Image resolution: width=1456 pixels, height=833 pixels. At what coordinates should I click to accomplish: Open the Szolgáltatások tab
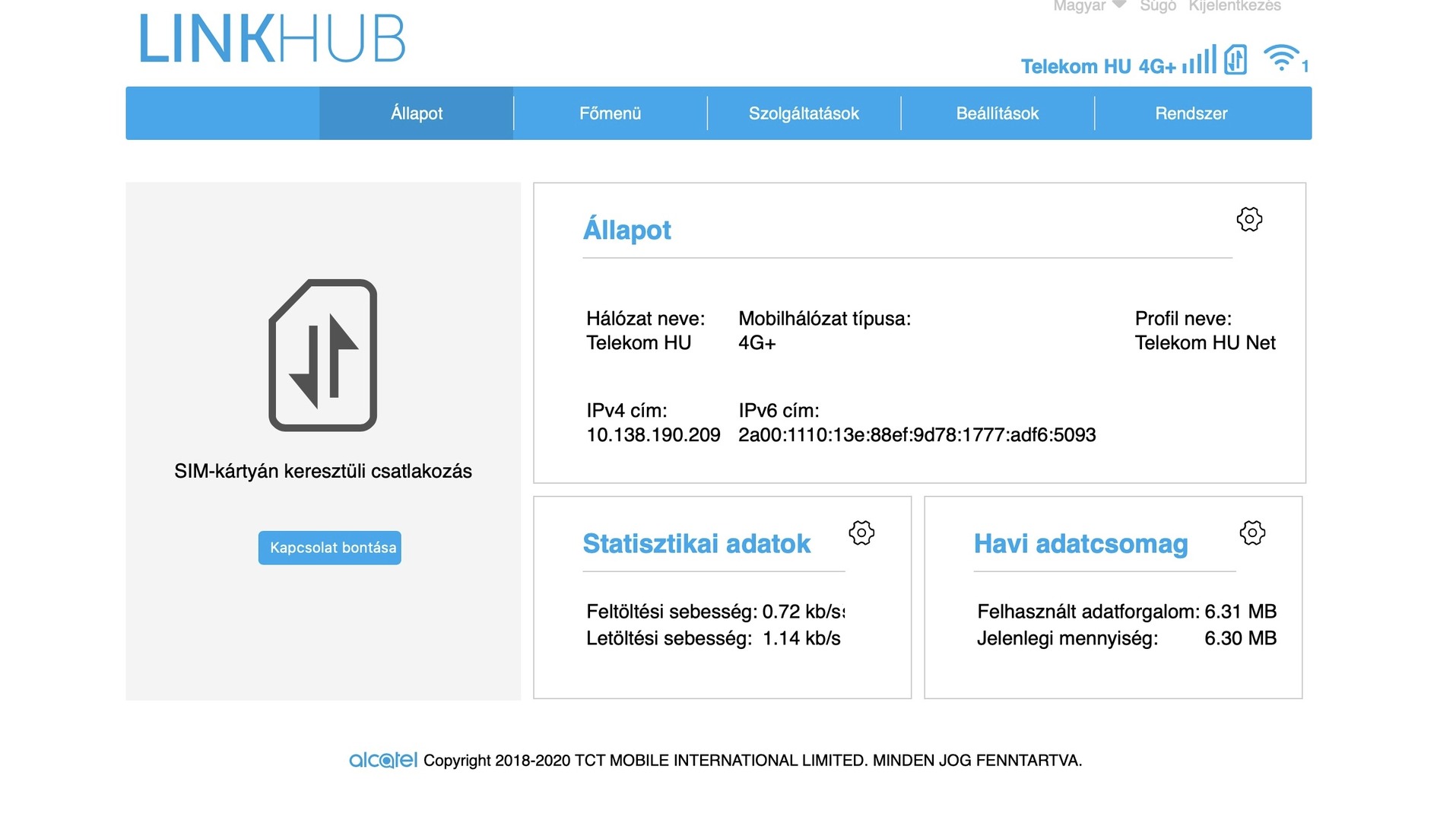coord(804,113)
